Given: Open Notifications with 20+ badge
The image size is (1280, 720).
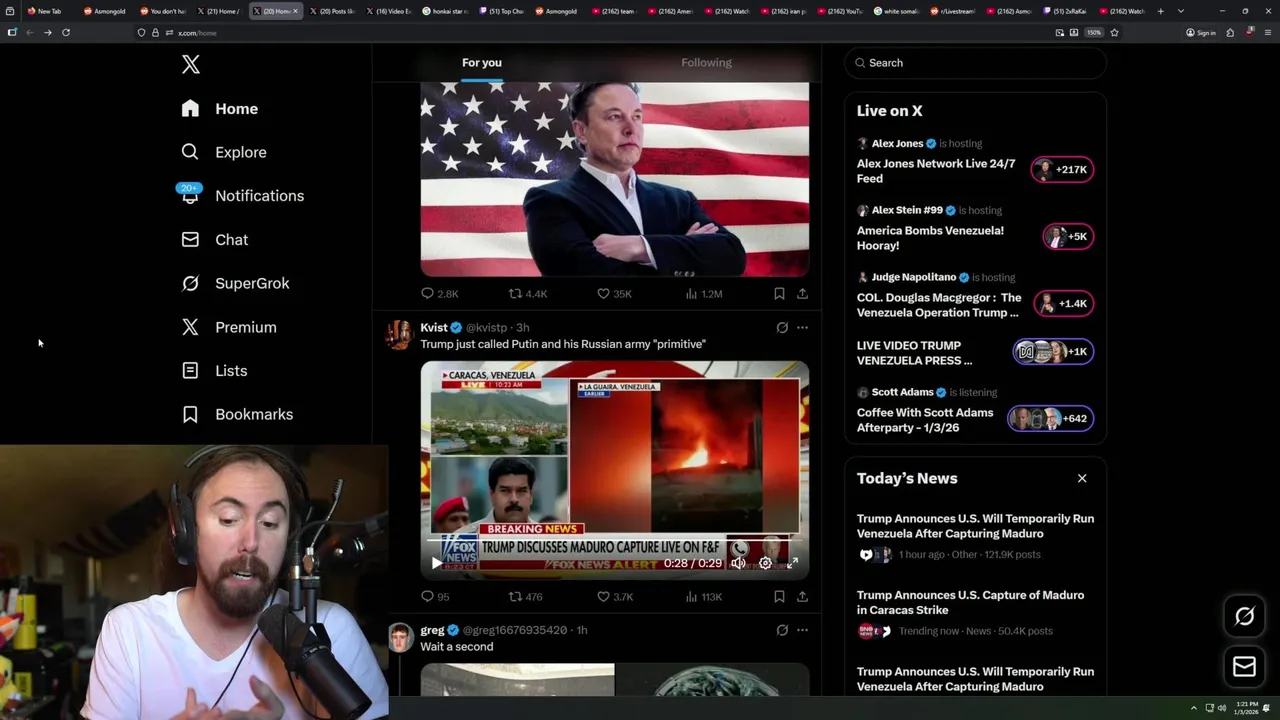Looking at the screenshot, I should click(x=242, y=196).
